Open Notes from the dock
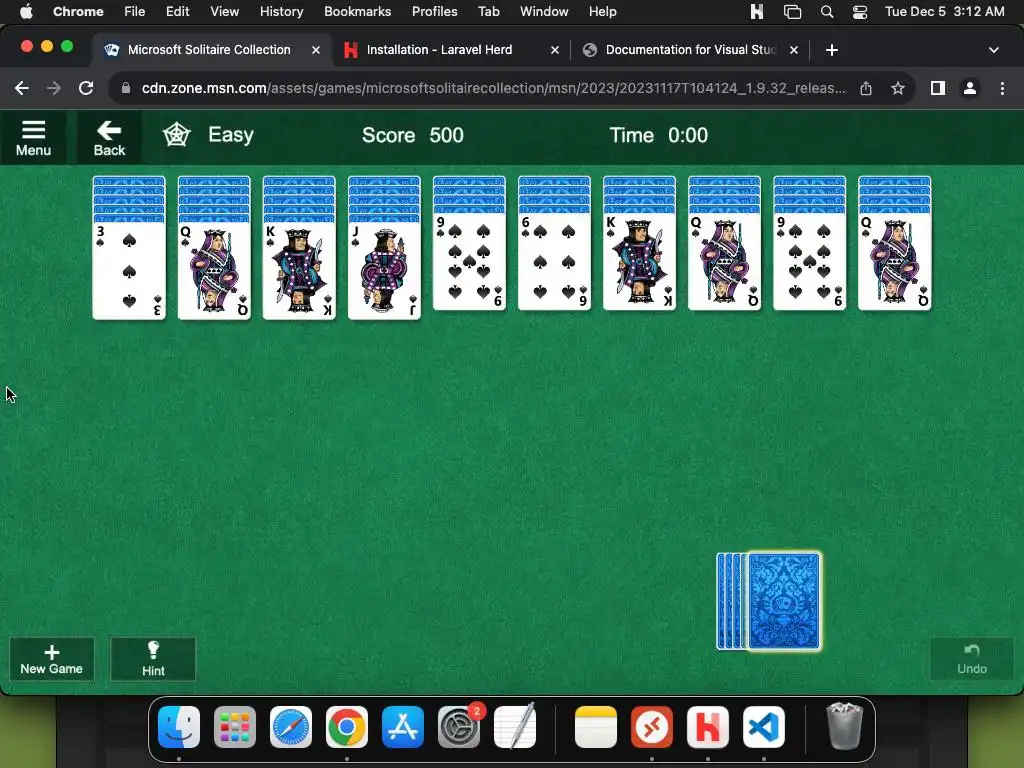The image size is (1024, 768). click(x=596, y=727)
